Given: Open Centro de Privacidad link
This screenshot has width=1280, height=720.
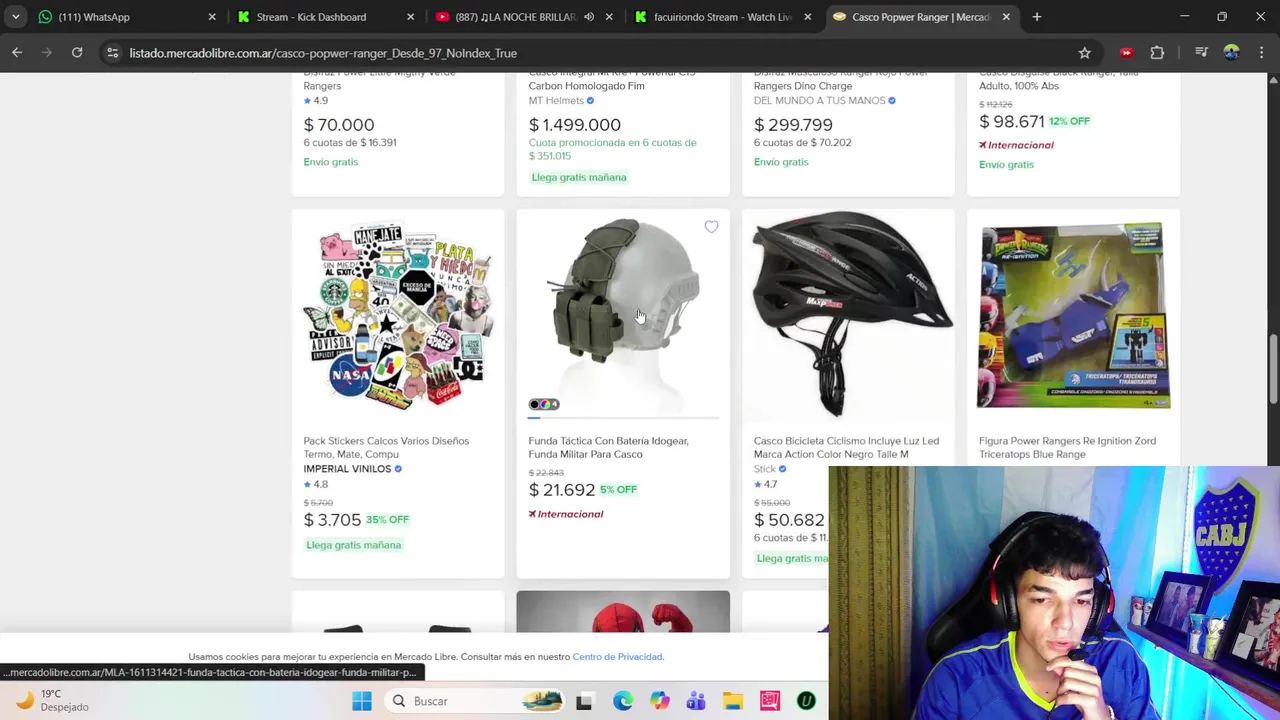Looking at the screenshot, I should click(617, 657).
